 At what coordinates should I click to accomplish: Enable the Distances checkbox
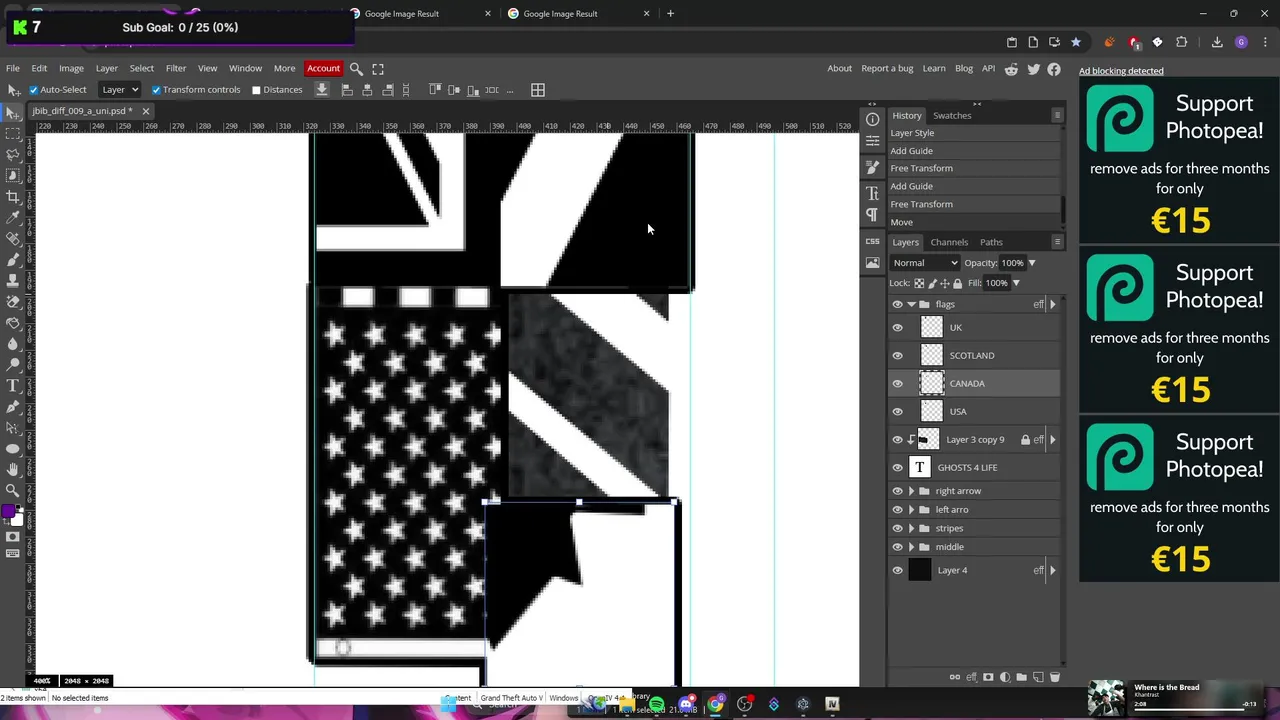(256, 90)
